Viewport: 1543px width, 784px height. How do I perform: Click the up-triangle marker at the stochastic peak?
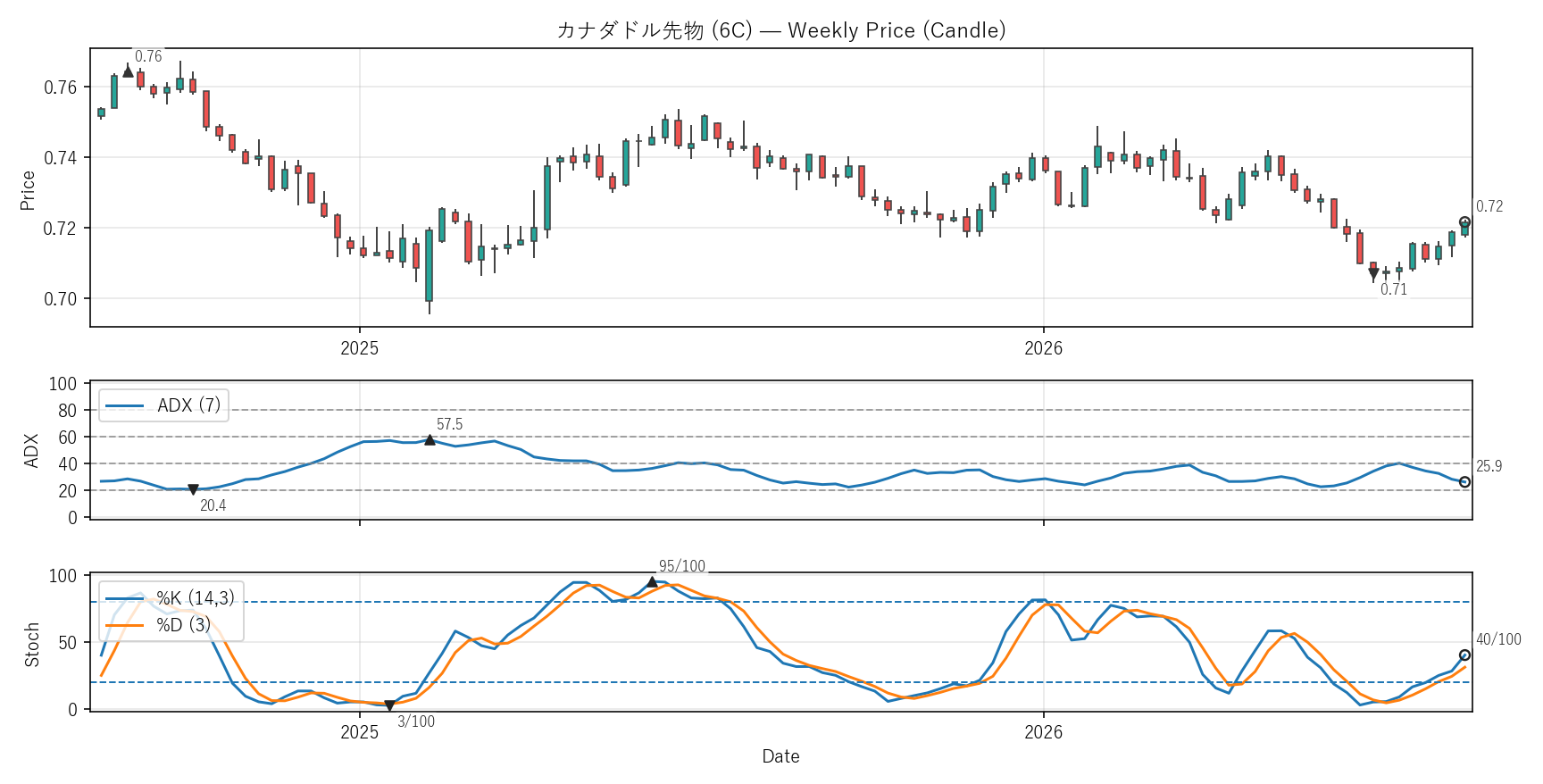(x=652, y=582)
